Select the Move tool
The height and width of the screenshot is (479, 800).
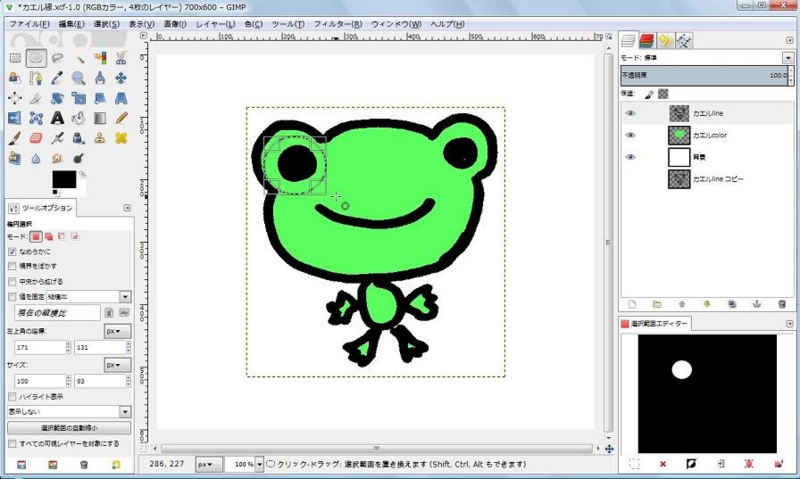coord(121,78)
